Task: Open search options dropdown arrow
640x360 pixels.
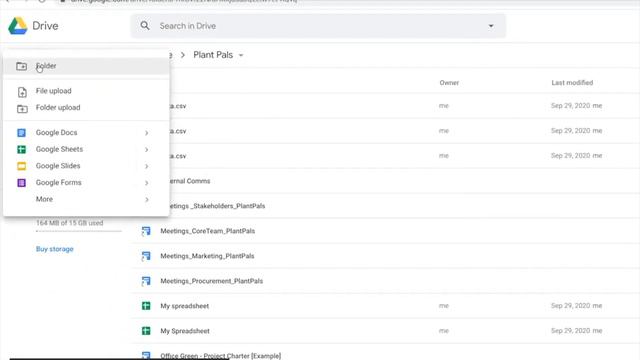Action: point(491,26)
